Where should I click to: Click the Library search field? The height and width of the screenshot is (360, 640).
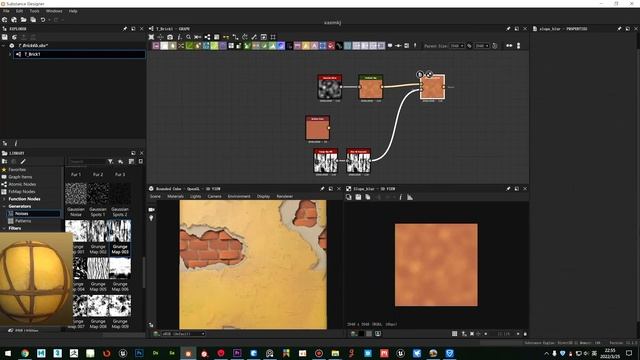coord(87,162)
